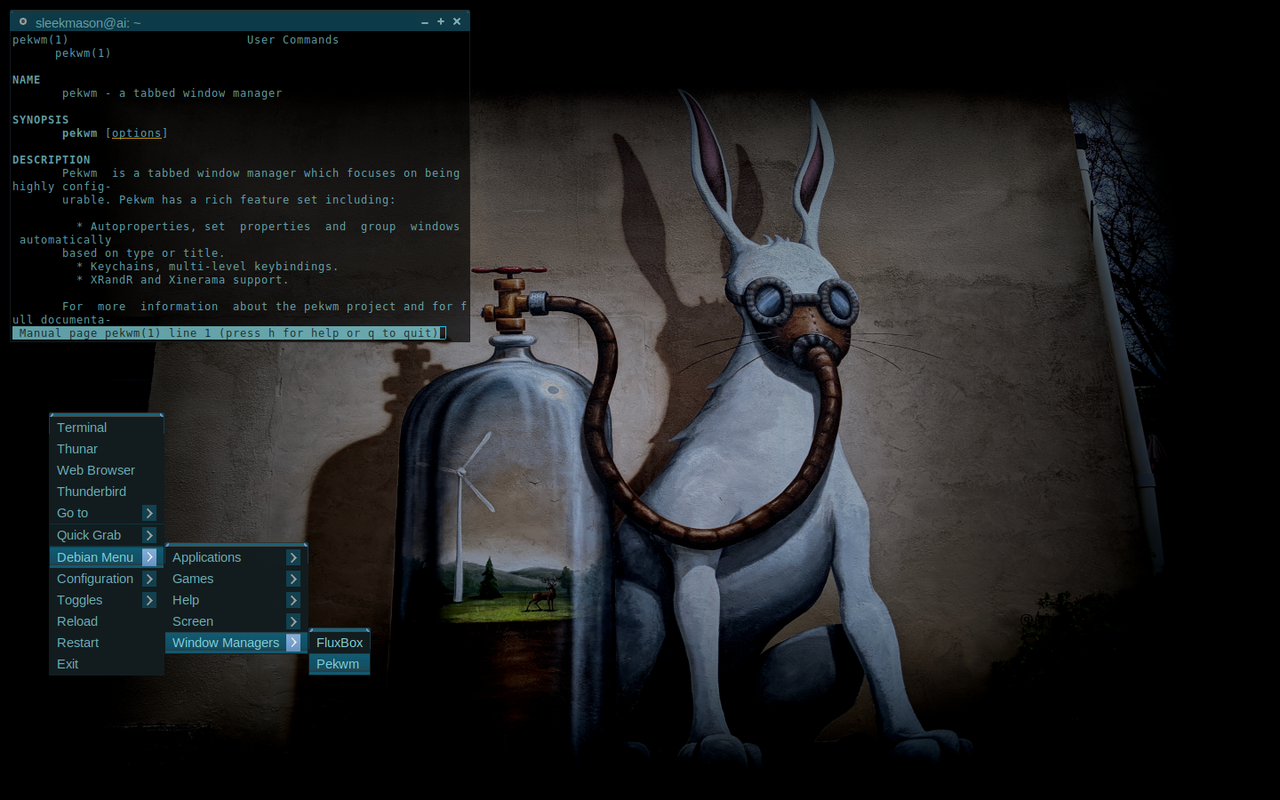Open the Toggles menu entry
The width and height of the screenshot is (1280, 800).
106,600
